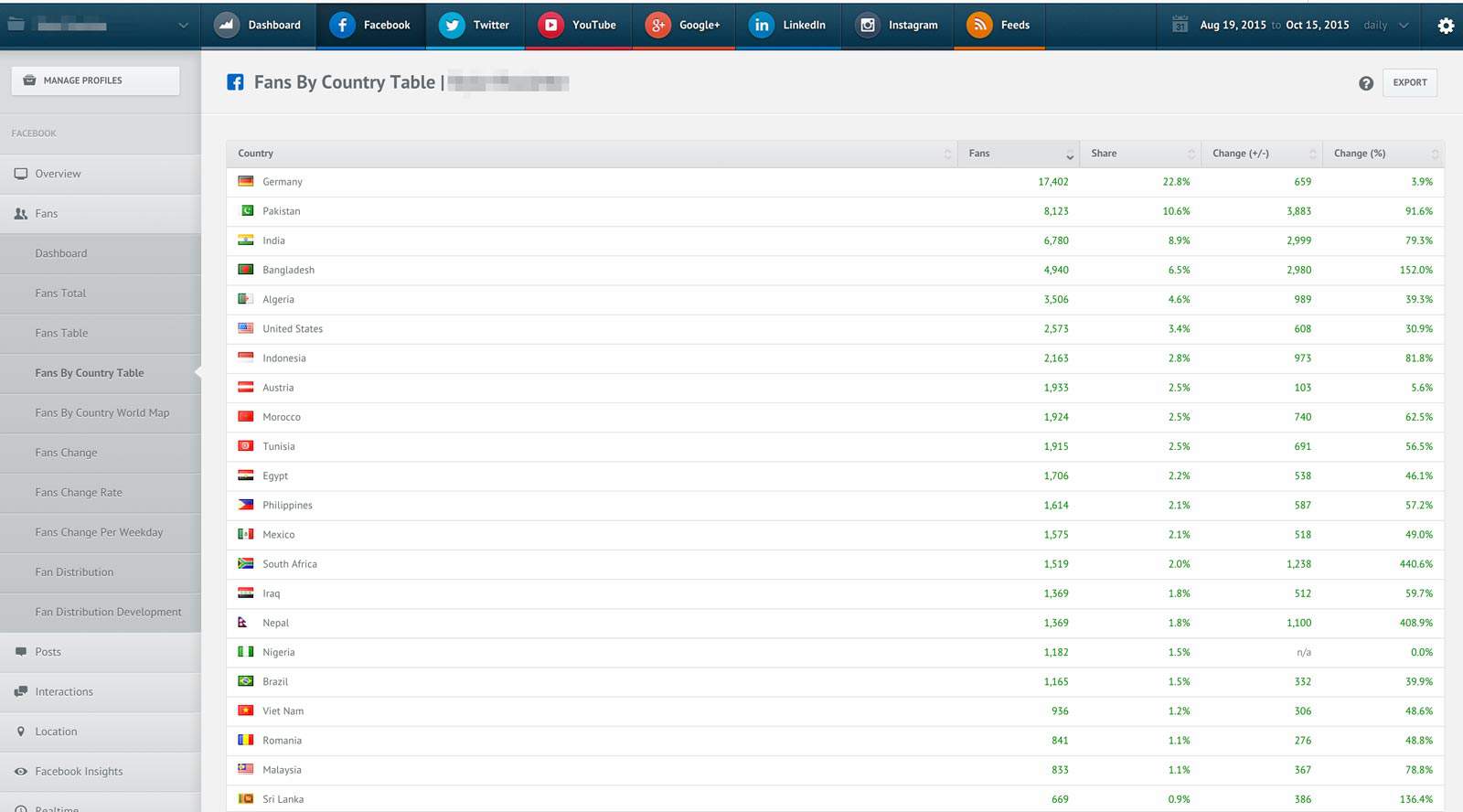Click the EXPORT button
Image resolution: width=1463 pixels, height=812 pixels.
pos(1410,82)
